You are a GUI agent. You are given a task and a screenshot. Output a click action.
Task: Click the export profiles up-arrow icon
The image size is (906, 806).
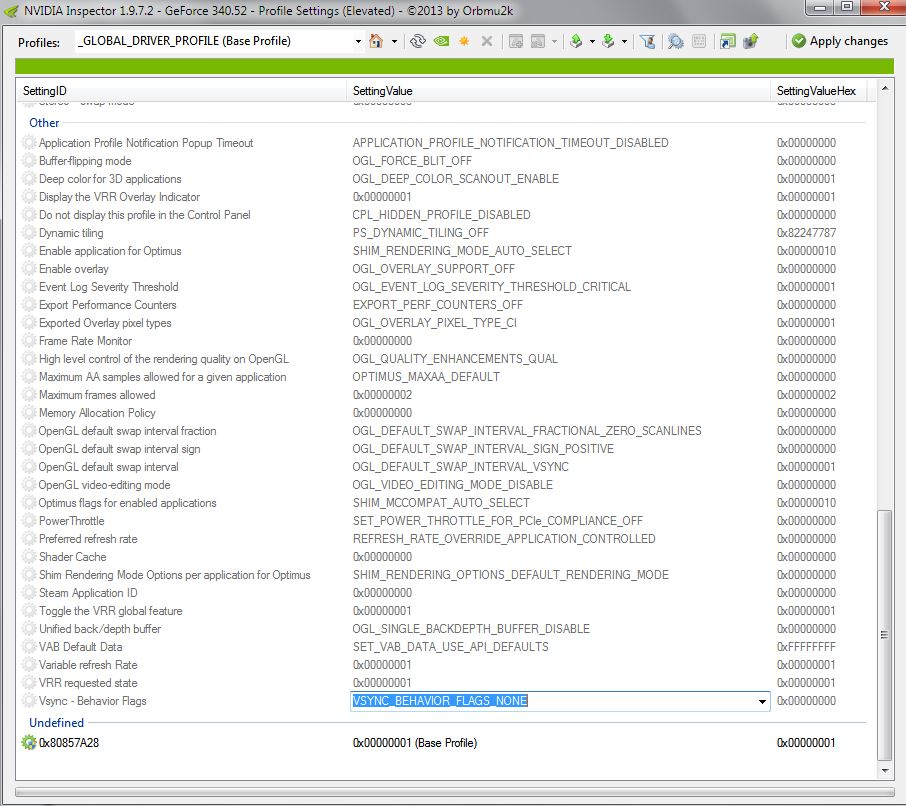[x=576, y=41]
